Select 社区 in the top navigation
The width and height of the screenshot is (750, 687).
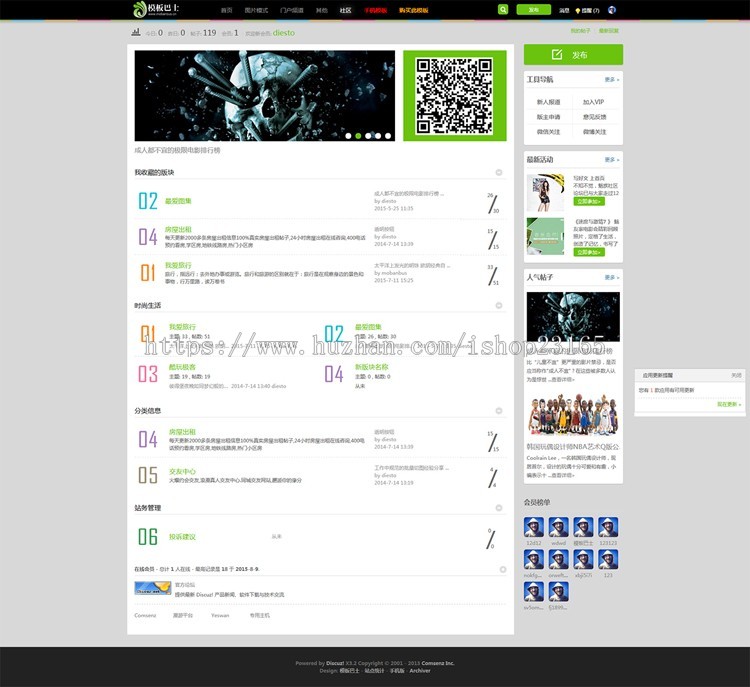point(345,10)
